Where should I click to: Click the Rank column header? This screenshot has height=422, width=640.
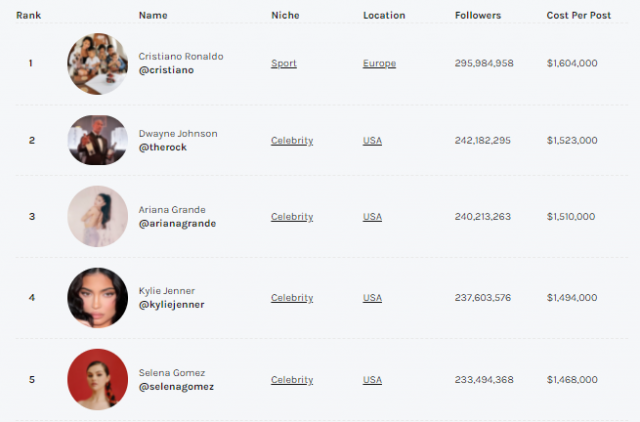[29, 16]
